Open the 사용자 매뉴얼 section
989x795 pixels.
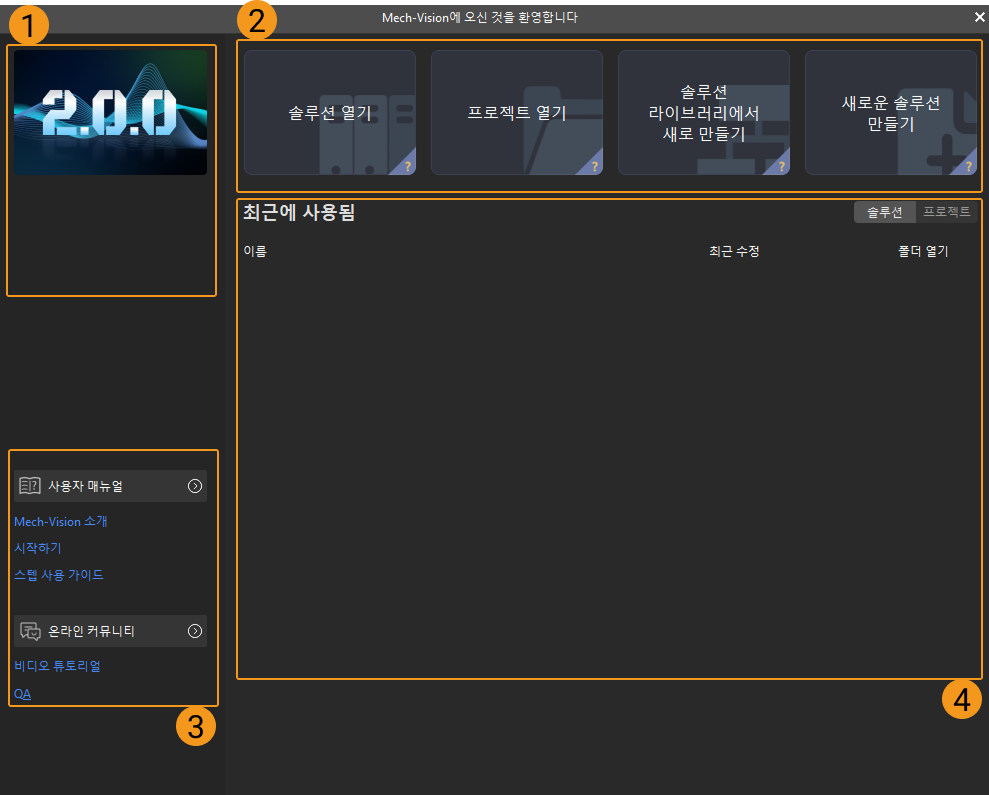point(110,486)
